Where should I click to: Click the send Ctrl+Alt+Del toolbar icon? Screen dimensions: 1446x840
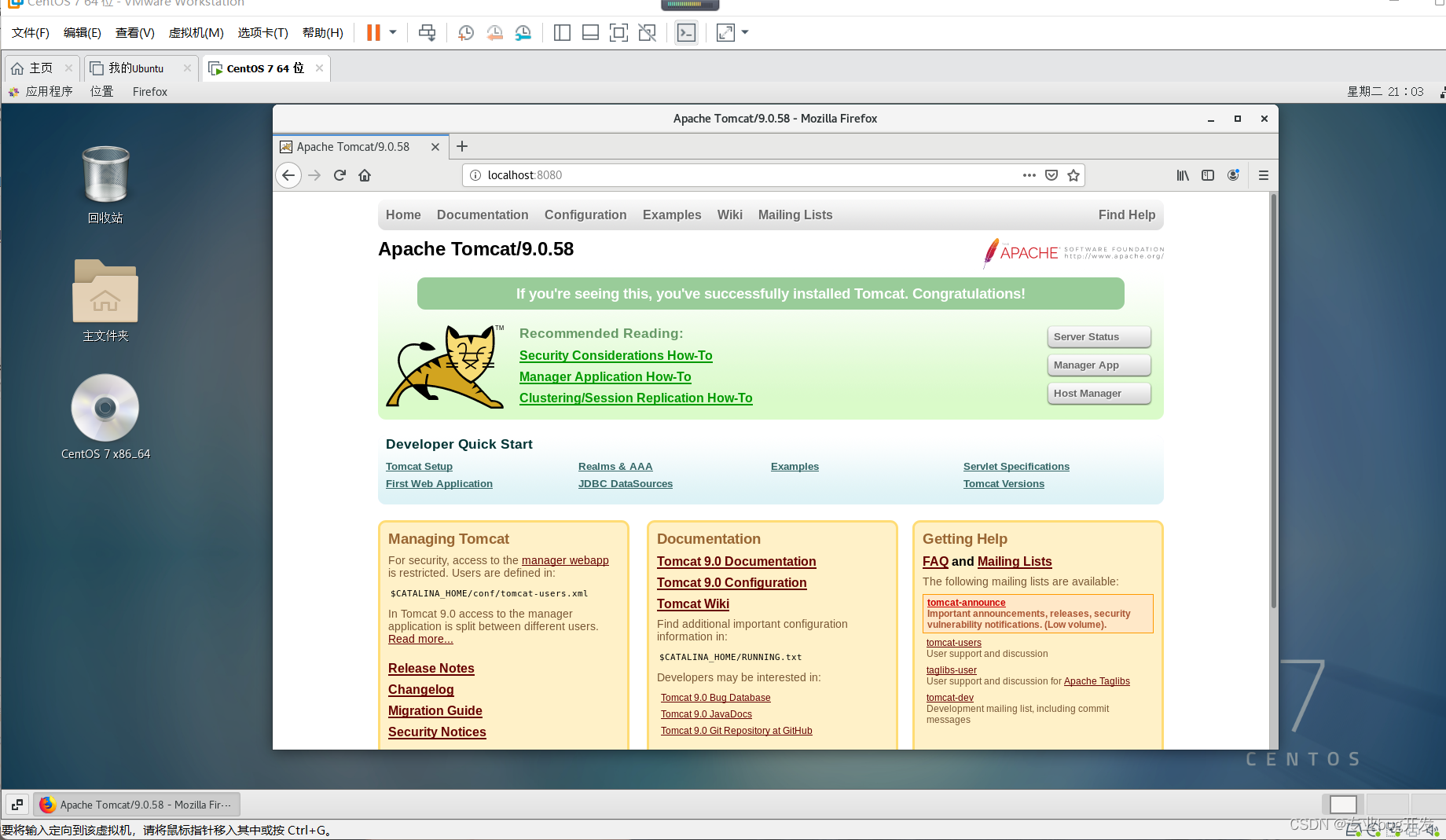point(427,33)
